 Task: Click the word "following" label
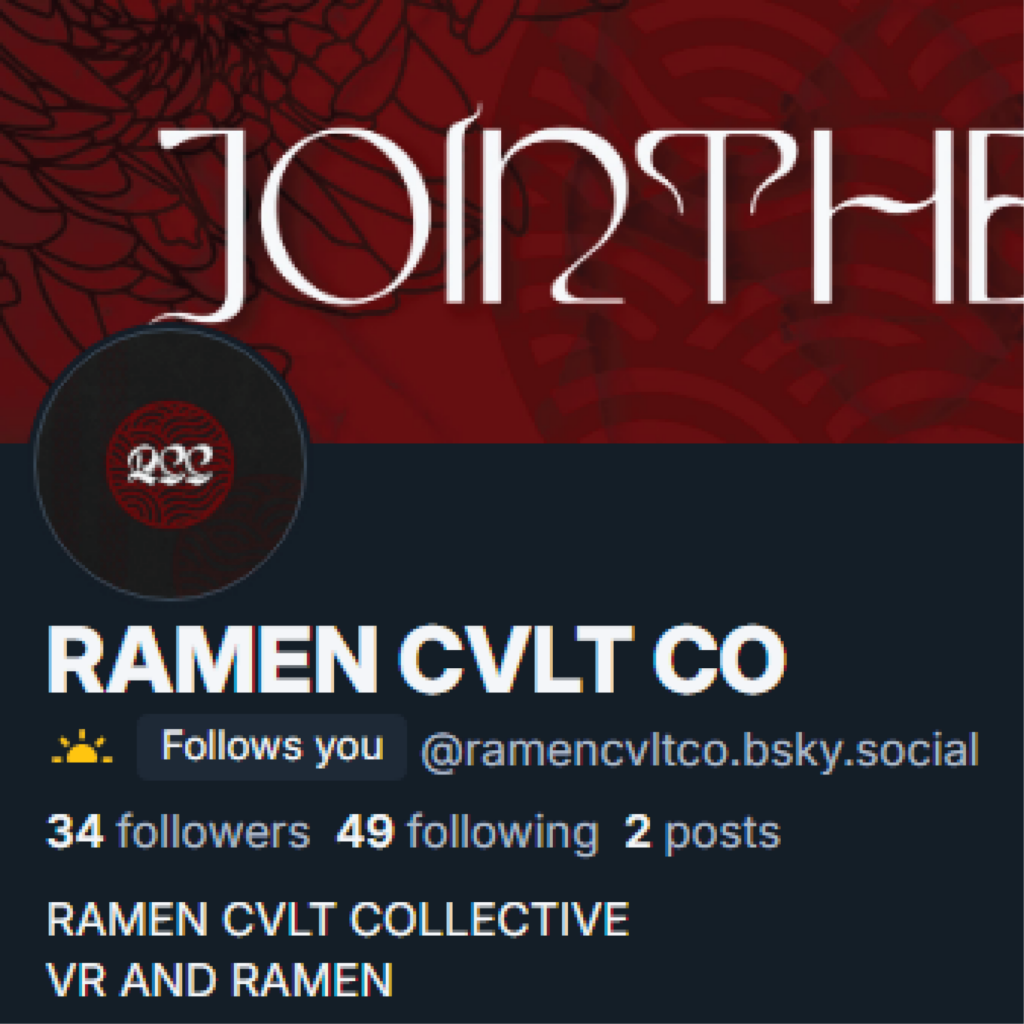click(503, 833)
